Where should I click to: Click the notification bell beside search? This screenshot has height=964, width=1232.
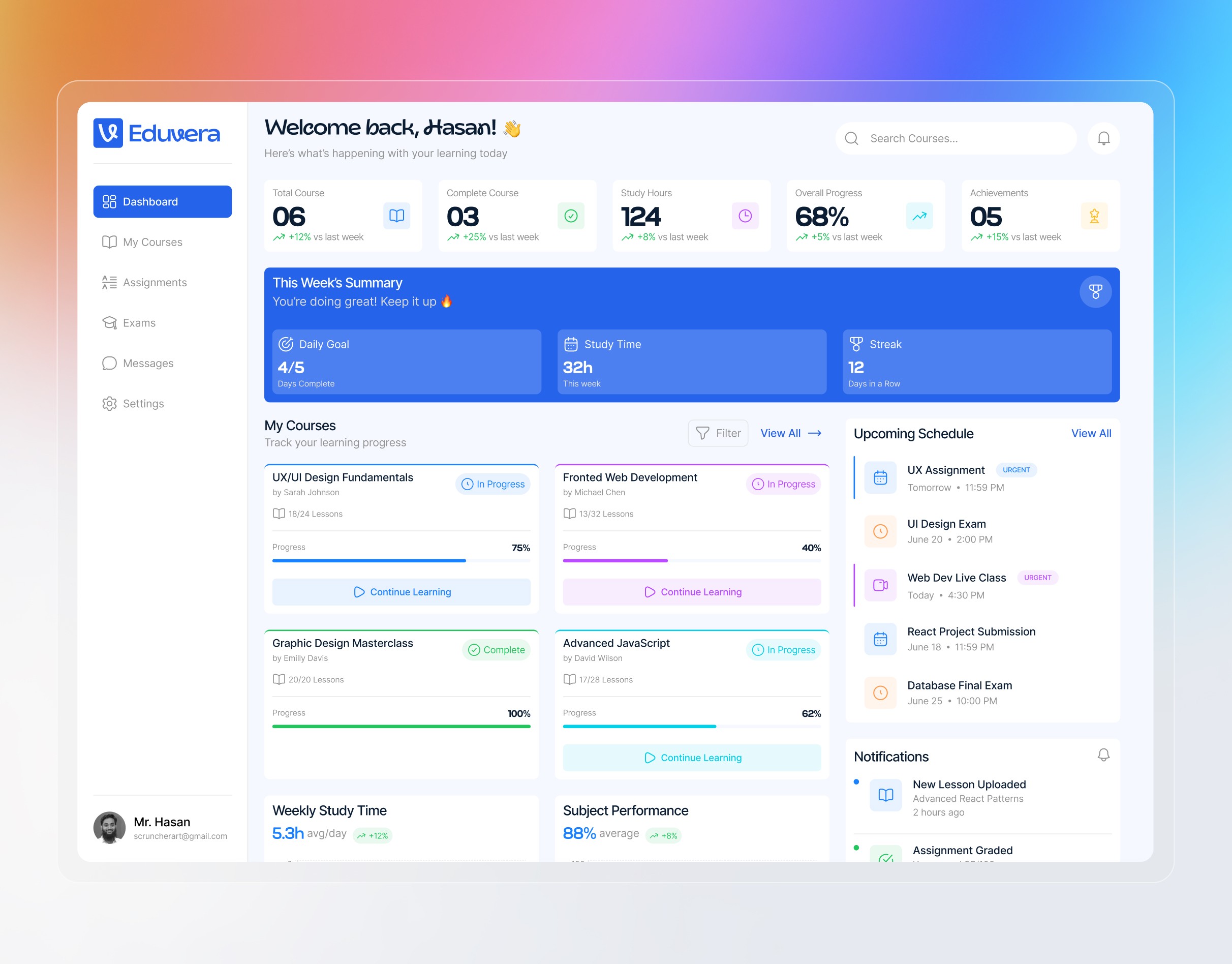point(1103,138)
